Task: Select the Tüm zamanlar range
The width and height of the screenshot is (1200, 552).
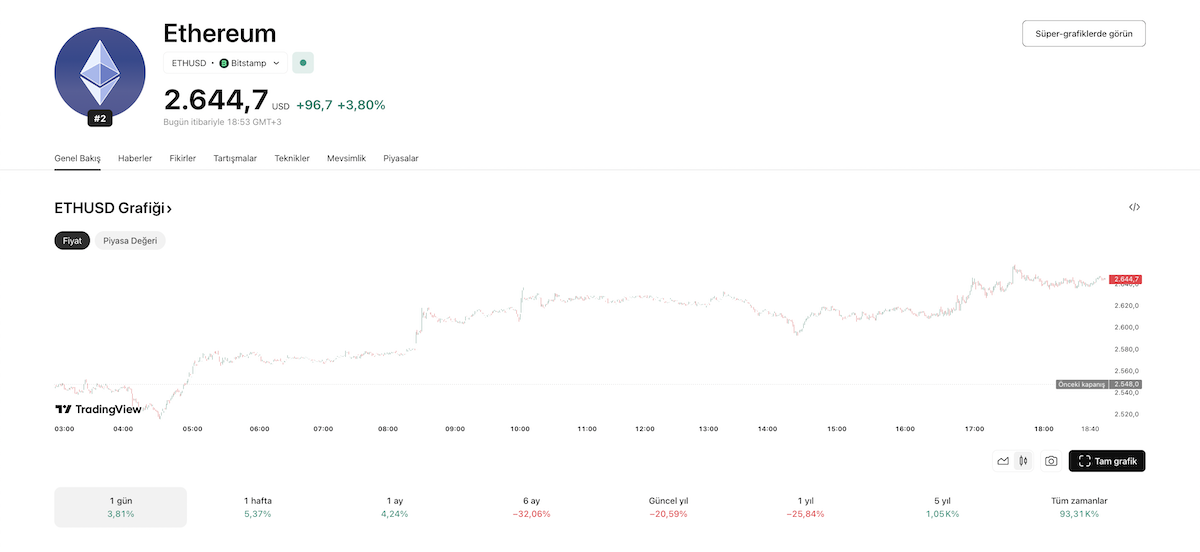Action: pos(1079,507)
